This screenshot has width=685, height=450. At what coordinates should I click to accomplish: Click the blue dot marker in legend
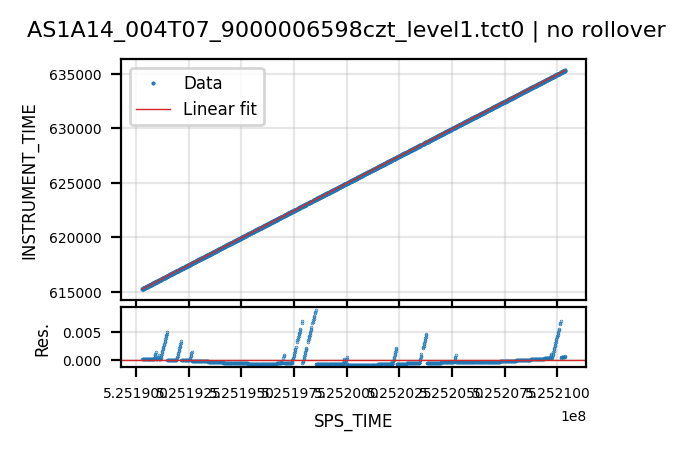point(153,83)
